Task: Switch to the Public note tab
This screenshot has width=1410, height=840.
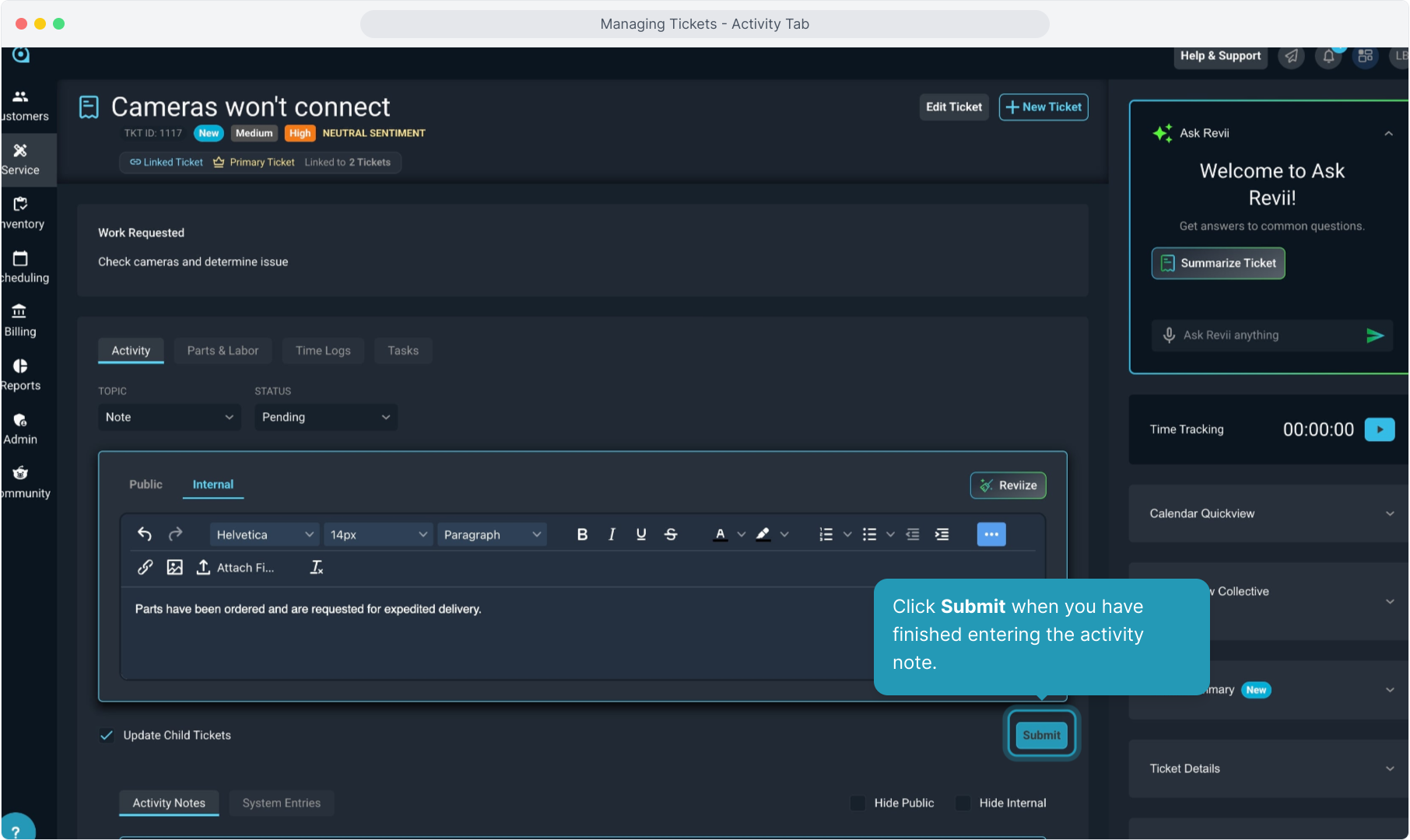Action: pos(146,485)
